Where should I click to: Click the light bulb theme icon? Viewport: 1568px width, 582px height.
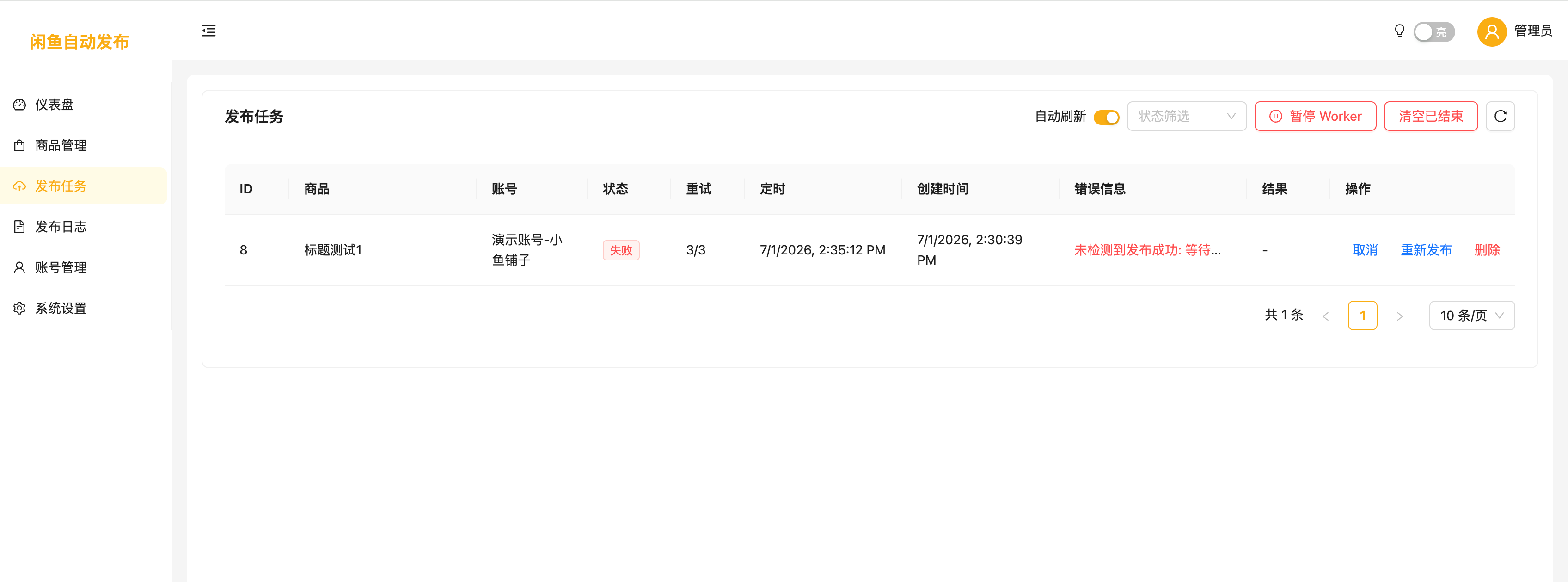click(x=1399, y=31)
